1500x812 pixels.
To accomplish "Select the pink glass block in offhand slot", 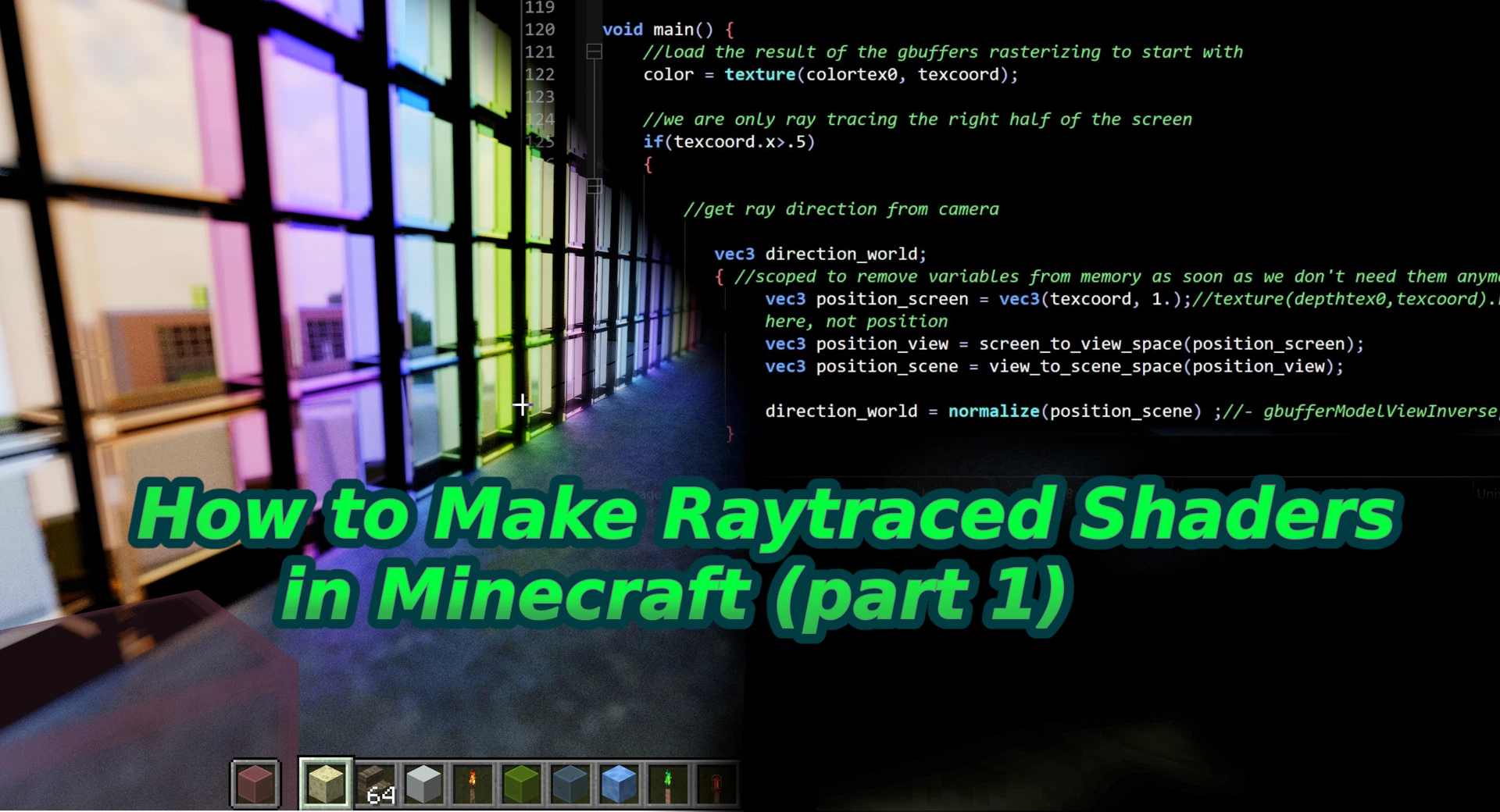I will [255, 783].
